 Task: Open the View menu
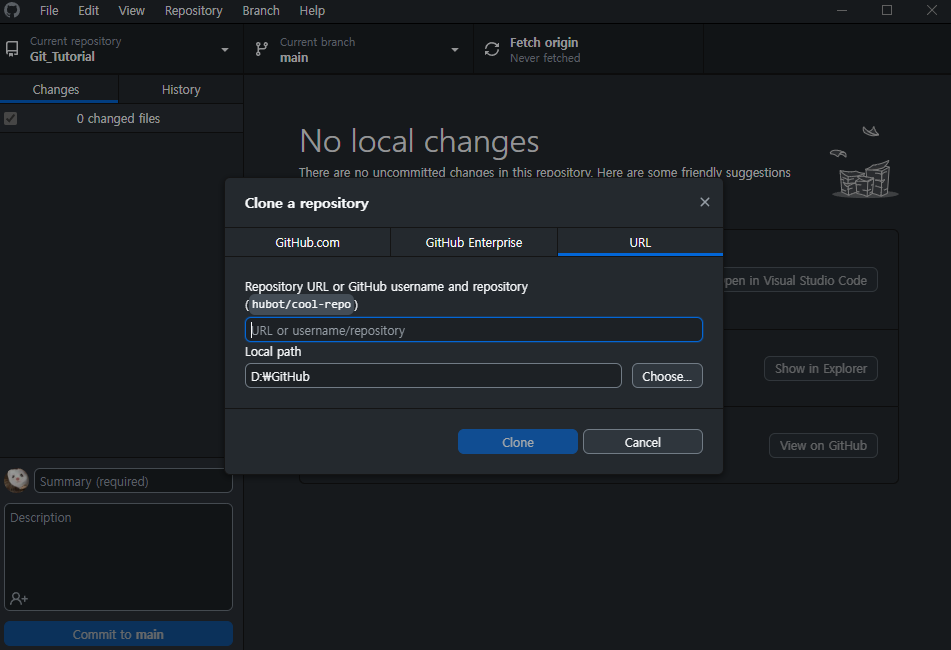pos(132,10)
